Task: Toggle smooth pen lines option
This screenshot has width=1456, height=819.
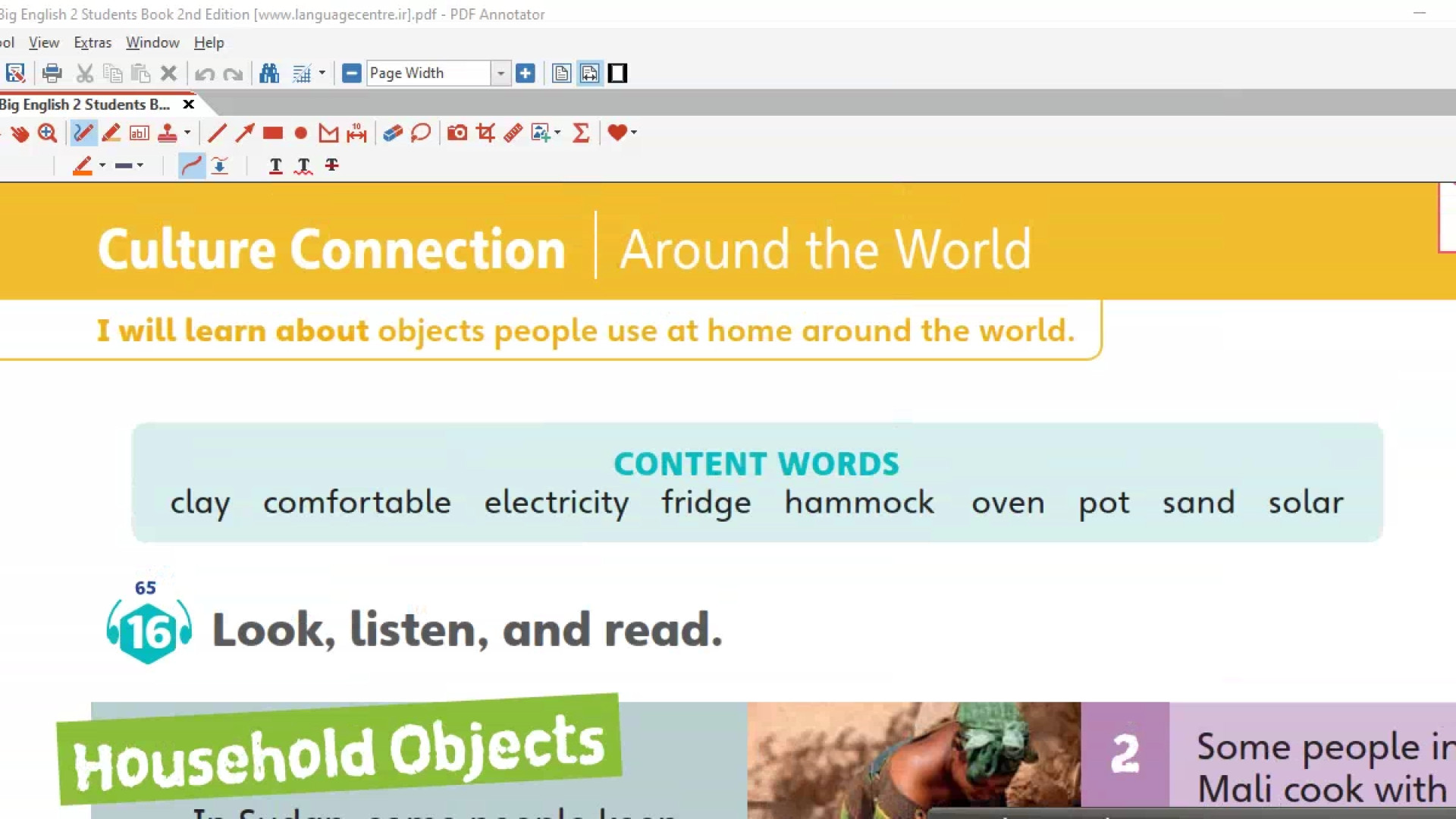Action: click(x=191, y=165)
